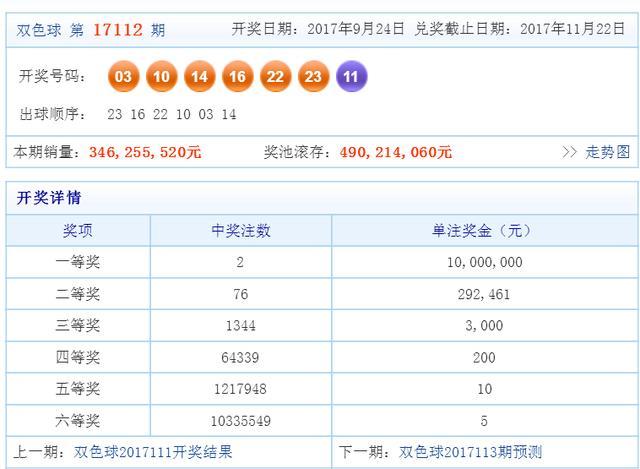Click claim deadline 2017年11月22日
This screenshot has width=640, height=469.
tap(572, 29)
